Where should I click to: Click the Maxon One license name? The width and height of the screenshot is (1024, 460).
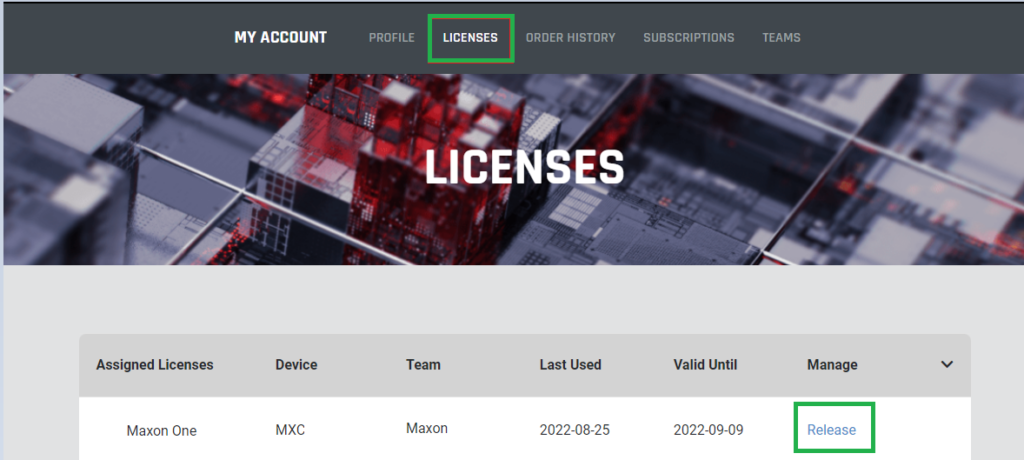point(161,431)
